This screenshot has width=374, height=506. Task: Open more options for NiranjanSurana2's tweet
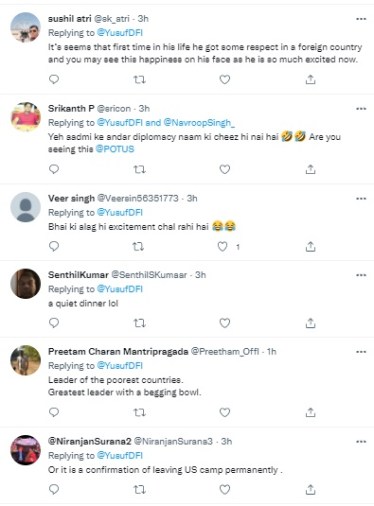361,442
